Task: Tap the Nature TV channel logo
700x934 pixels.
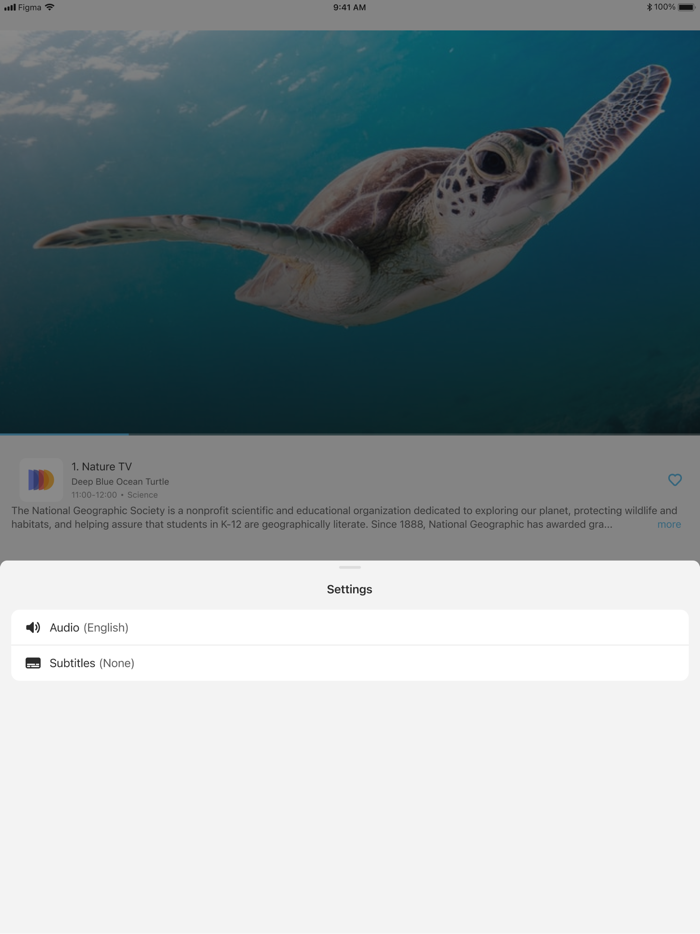Action: [x=41, y=480]
